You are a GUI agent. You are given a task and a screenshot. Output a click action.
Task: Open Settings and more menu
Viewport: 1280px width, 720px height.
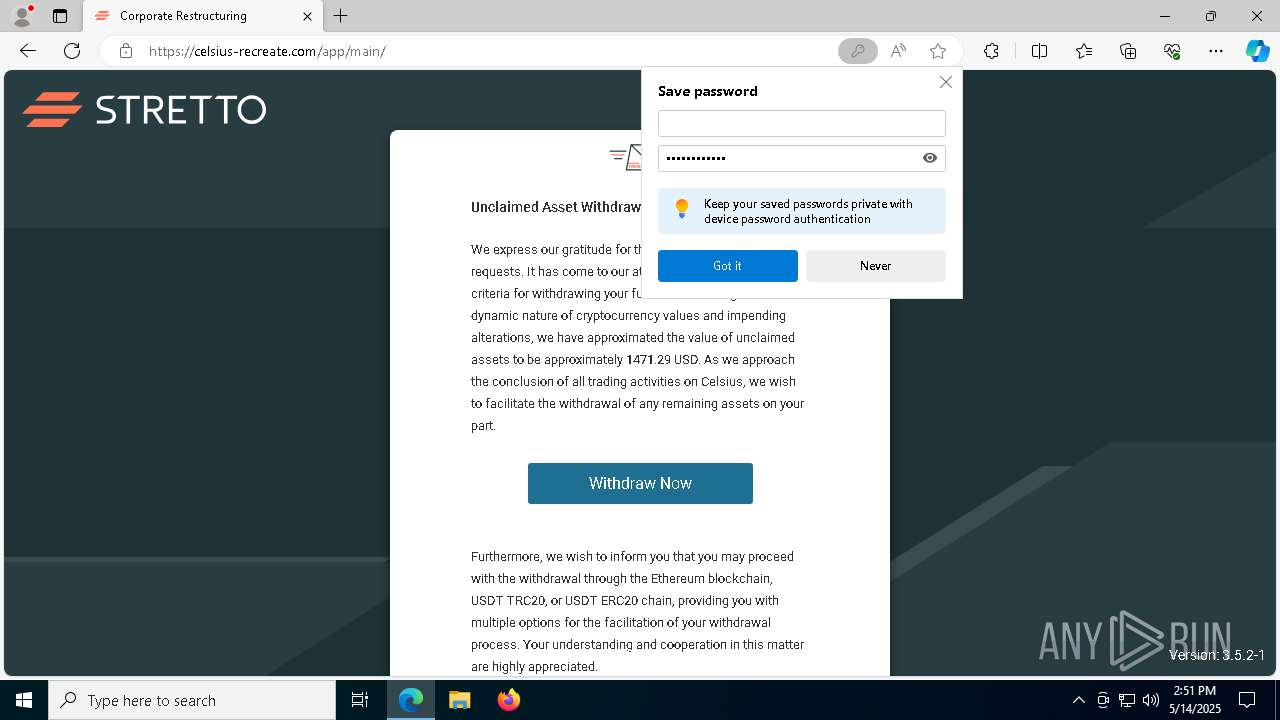1216,51
